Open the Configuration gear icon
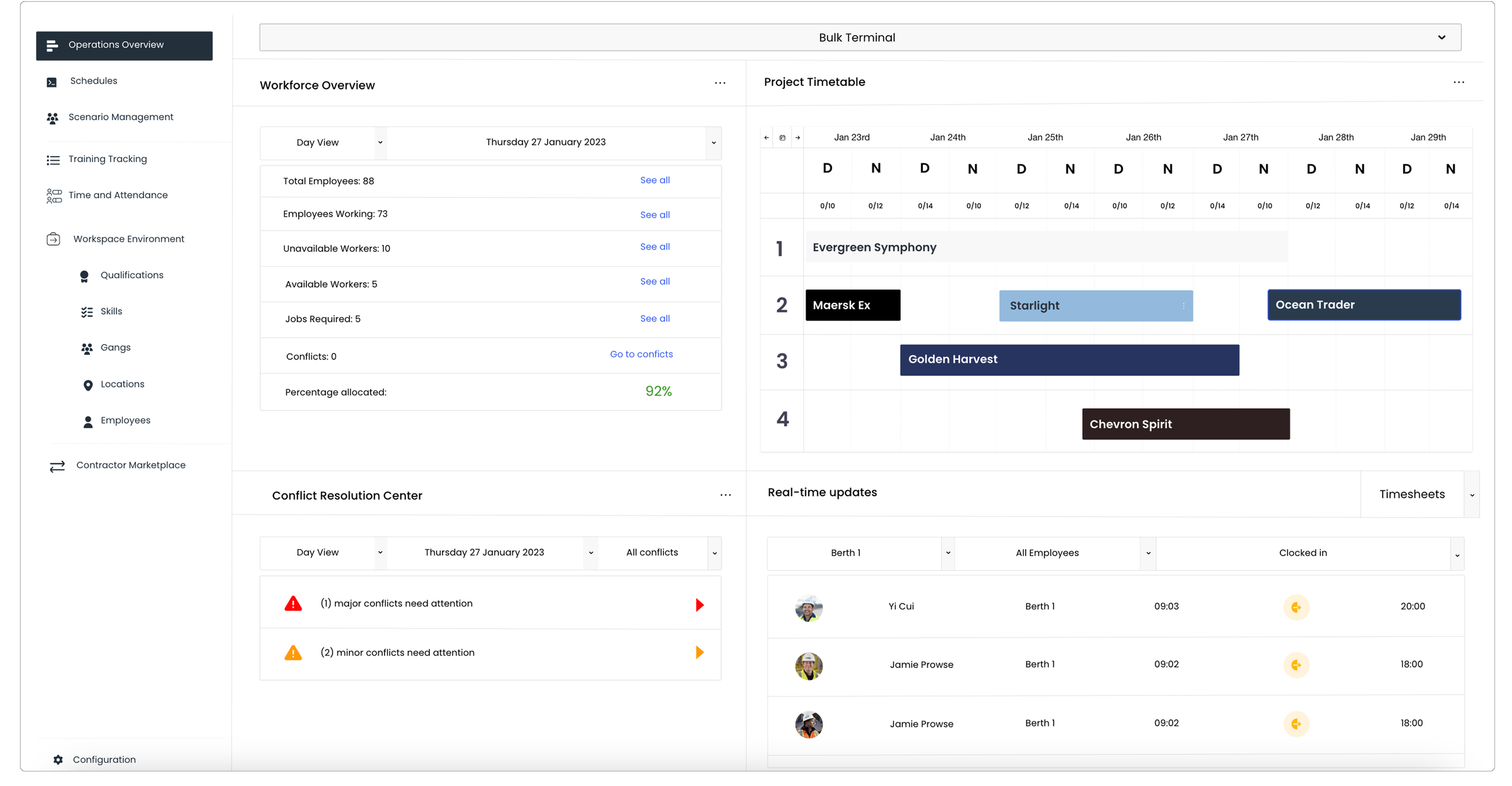Image resolution: width=1512 pixels, height=786 pixels. [x=58, y=760]
